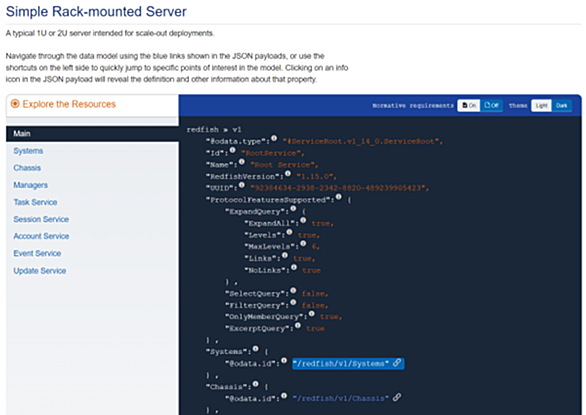This screenshot has width=586, height=415.
Task: Click the orange Explore the Resources circle icon
Action: coord(15,104)
